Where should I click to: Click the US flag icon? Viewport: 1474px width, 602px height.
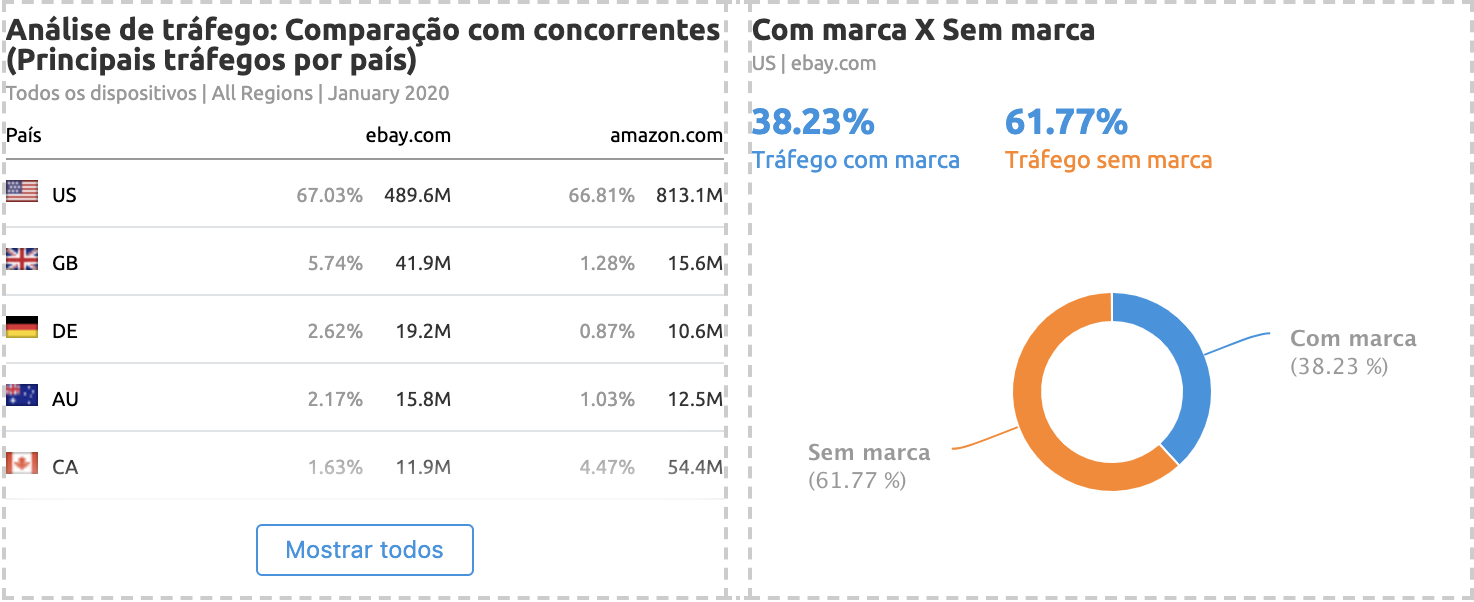[22, 192]
